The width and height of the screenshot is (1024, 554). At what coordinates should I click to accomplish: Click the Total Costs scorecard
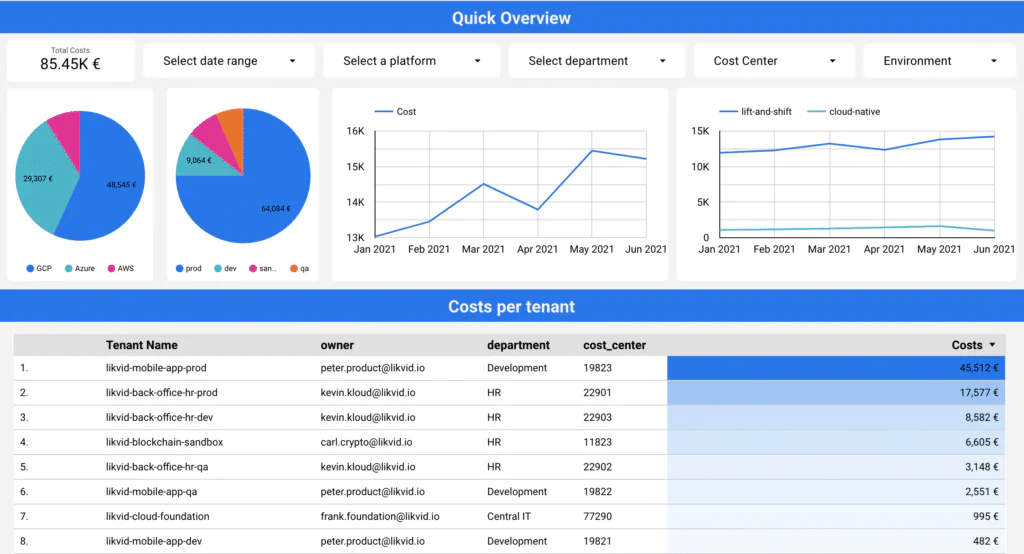tap(71, 60)
